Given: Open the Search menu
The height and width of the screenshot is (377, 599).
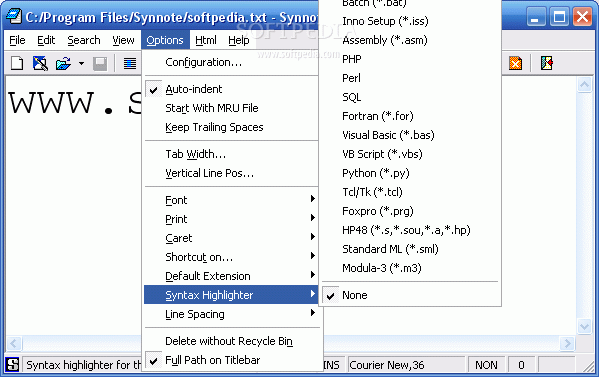Looking at the screenshot, I should (x=84, y=40).
